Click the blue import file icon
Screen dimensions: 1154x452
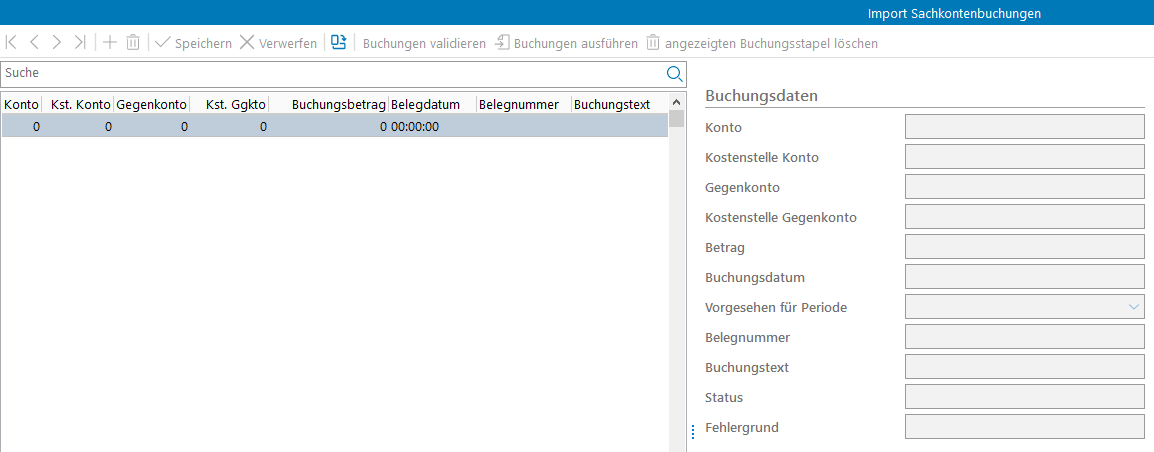pyautogui.click(x=339, y=43)
